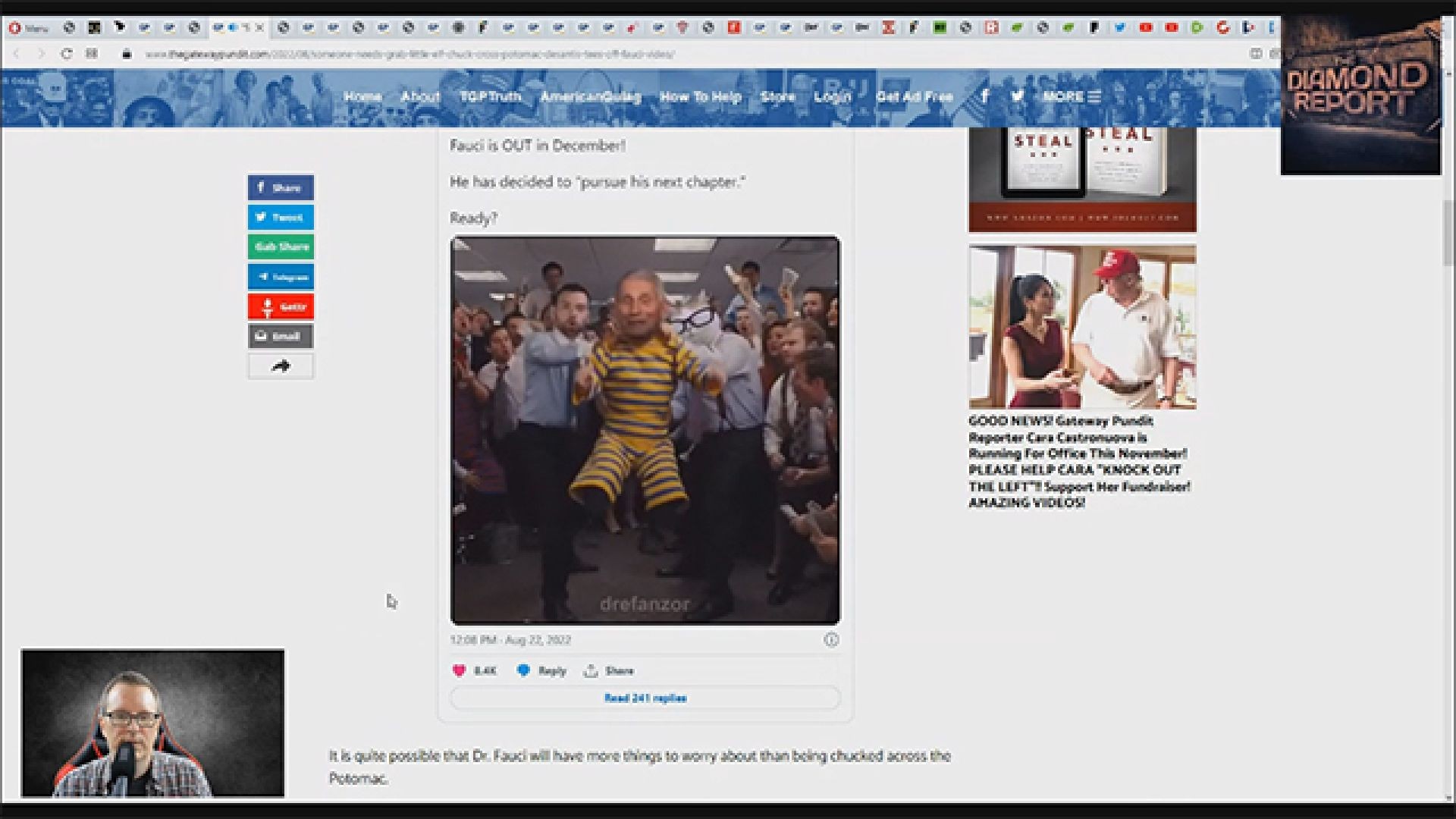
Task: Open the tweet info icon
Action: click(x=831, y=640)
